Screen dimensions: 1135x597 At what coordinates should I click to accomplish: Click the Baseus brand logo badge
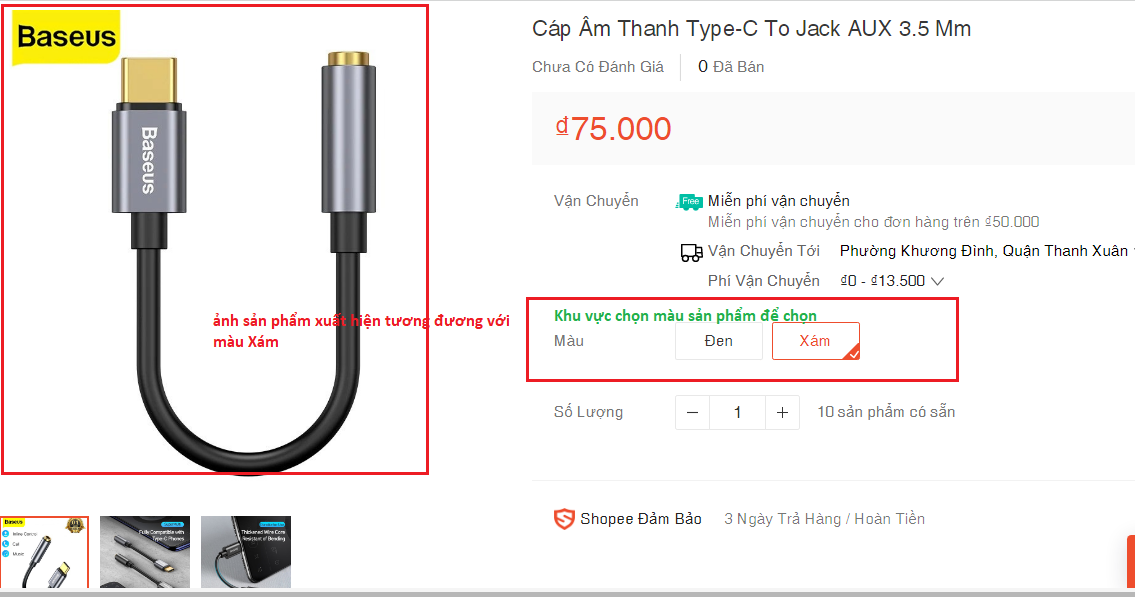coord(66,37)
